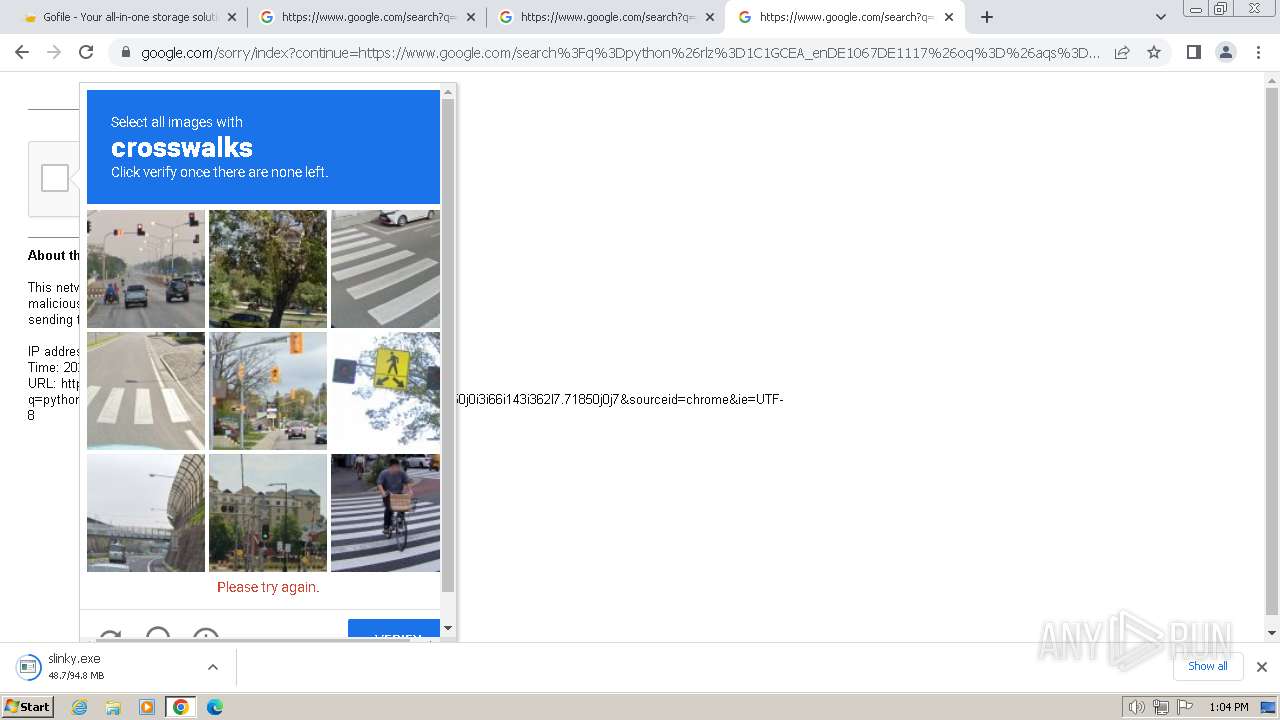Image resolution: width=1280 pixels, height=720 pixels.
Task: Select tile with brick building and street
Action: click(x=268, y=513)
